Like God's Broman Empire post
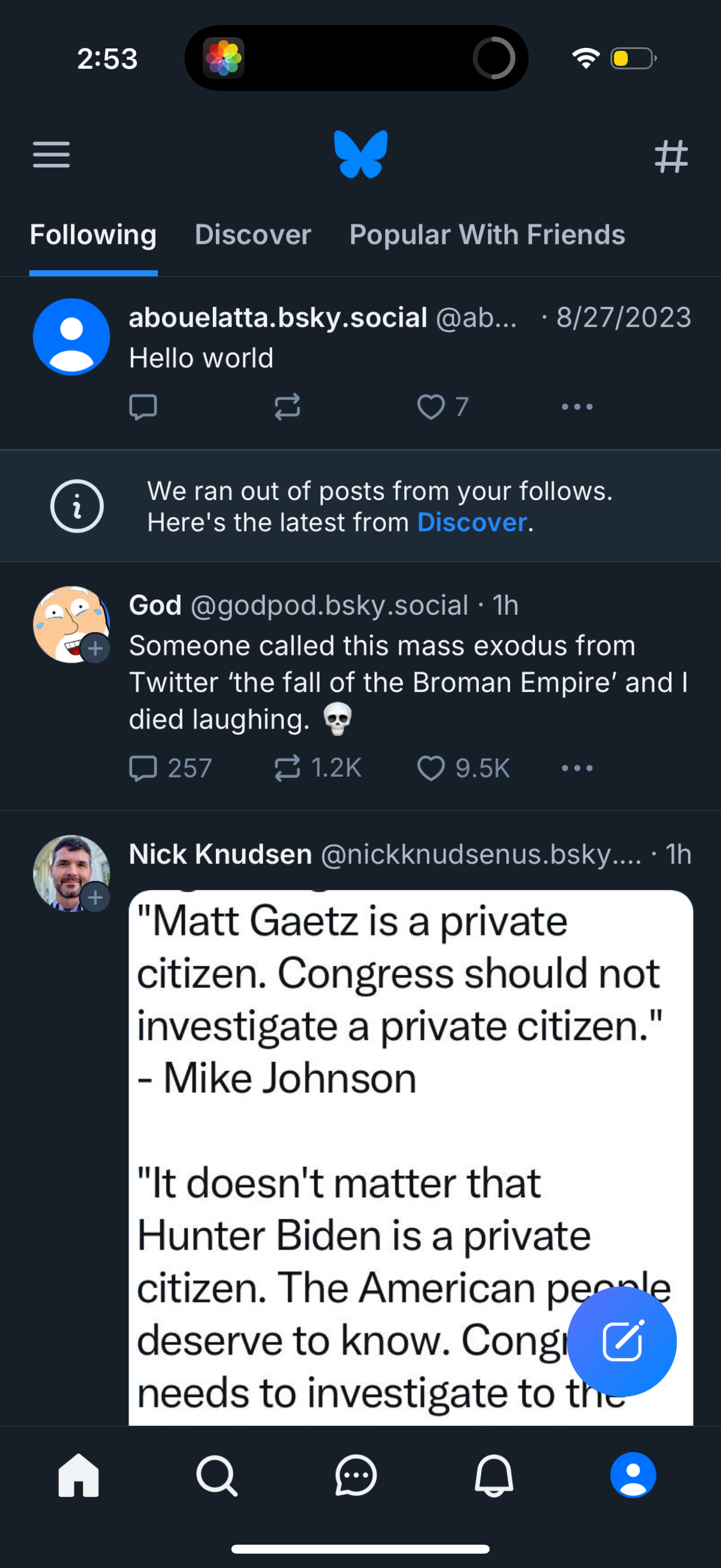Viewport: 721px width, 1568px height. [x=431, y=768]
